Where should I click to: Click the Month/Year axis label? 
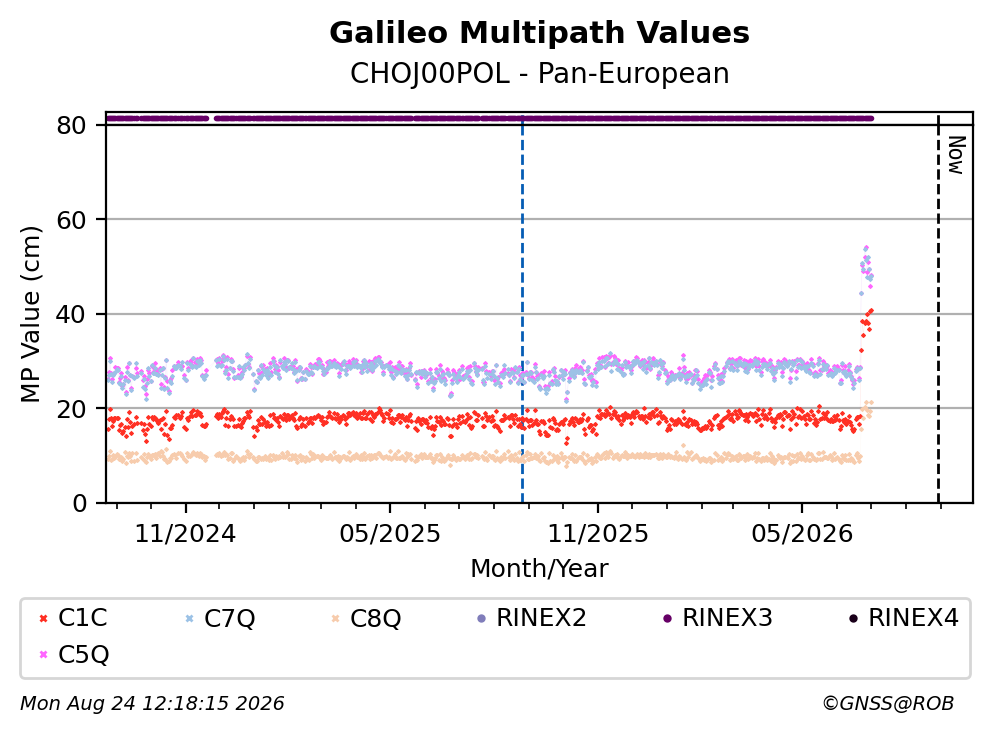coord(540,569)
